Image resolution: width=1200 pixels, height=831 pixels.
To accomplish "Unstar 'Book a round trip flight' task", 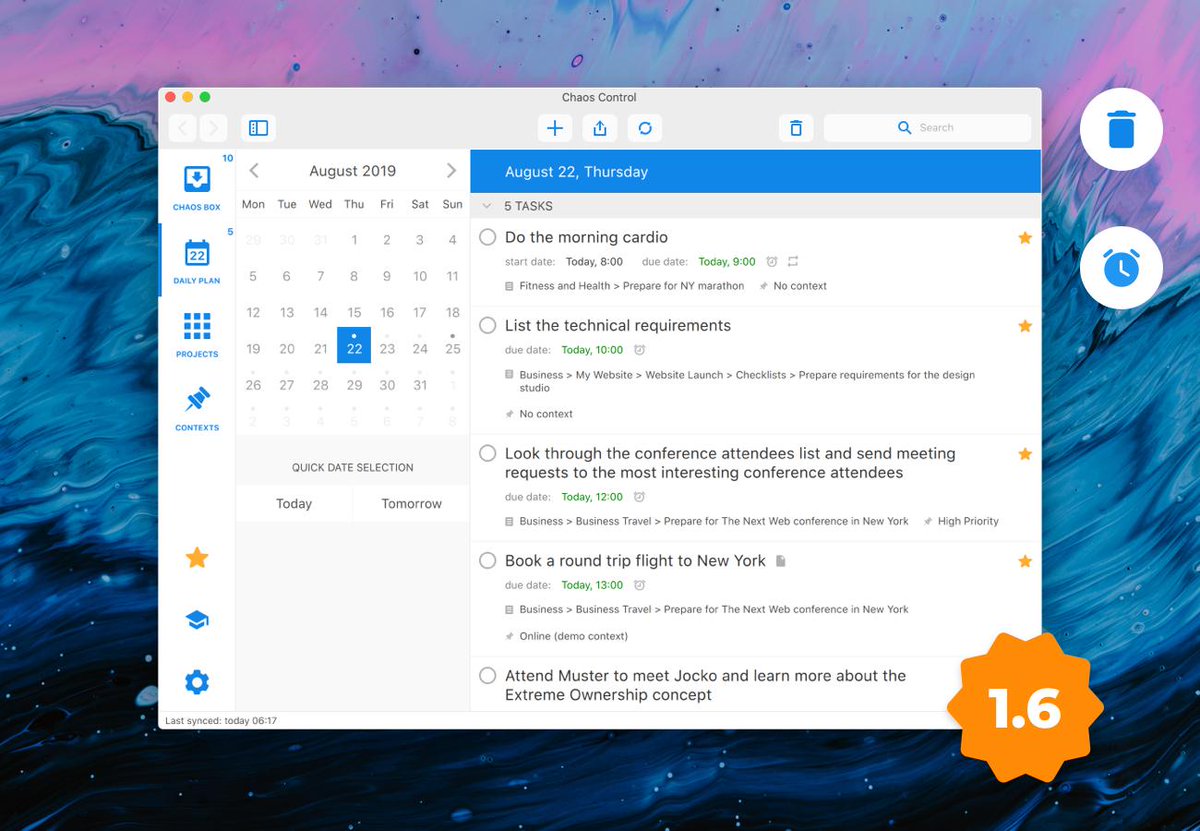I will [x=1024, y=562].
